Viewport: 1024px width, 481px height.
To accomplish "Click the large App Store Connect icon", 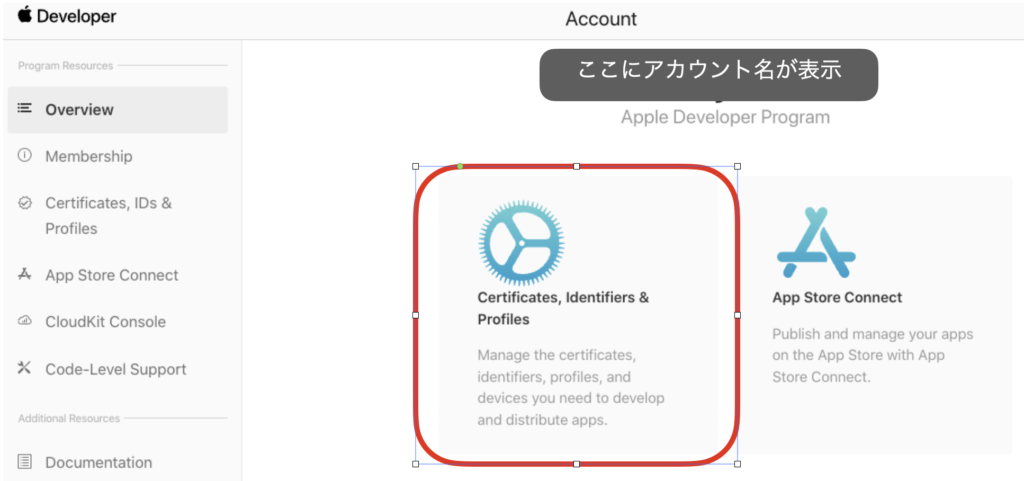I will click(x=816, y=243).
